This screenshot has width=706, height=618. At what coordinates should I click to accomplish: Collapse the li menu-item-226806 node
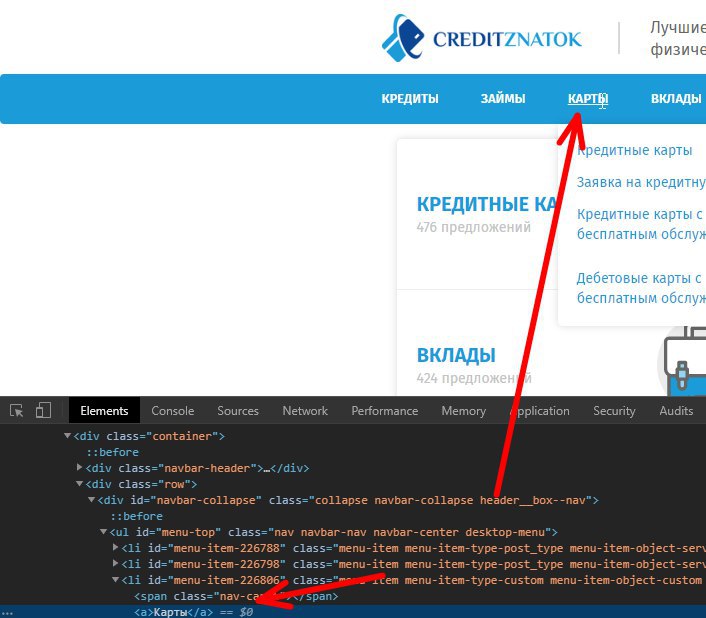[x=116, y=580]
